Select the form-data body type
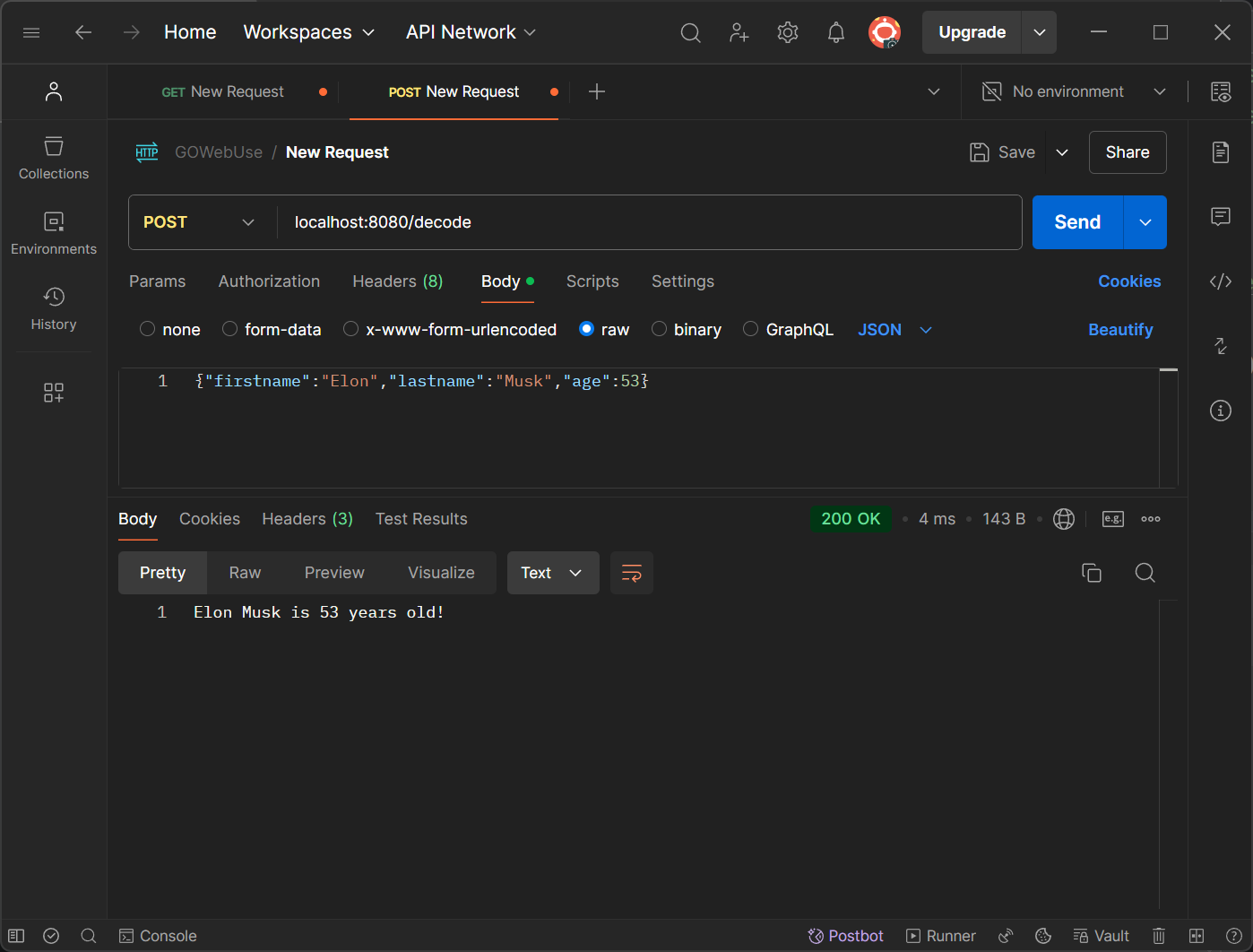 pyautogui.click(x=230, y=330)
